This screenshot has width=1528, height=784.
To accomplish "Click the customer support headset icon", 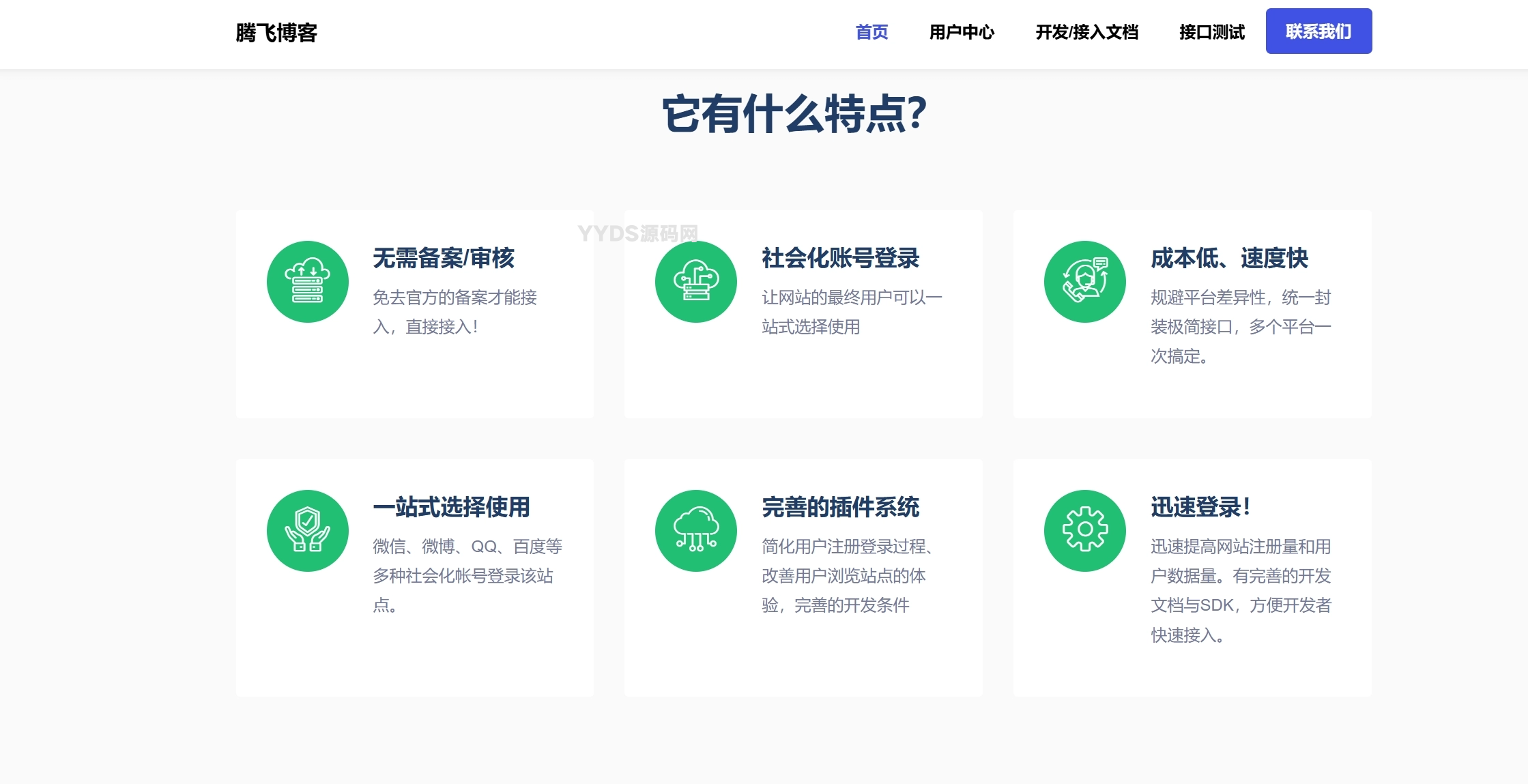I will [1084, 282].
